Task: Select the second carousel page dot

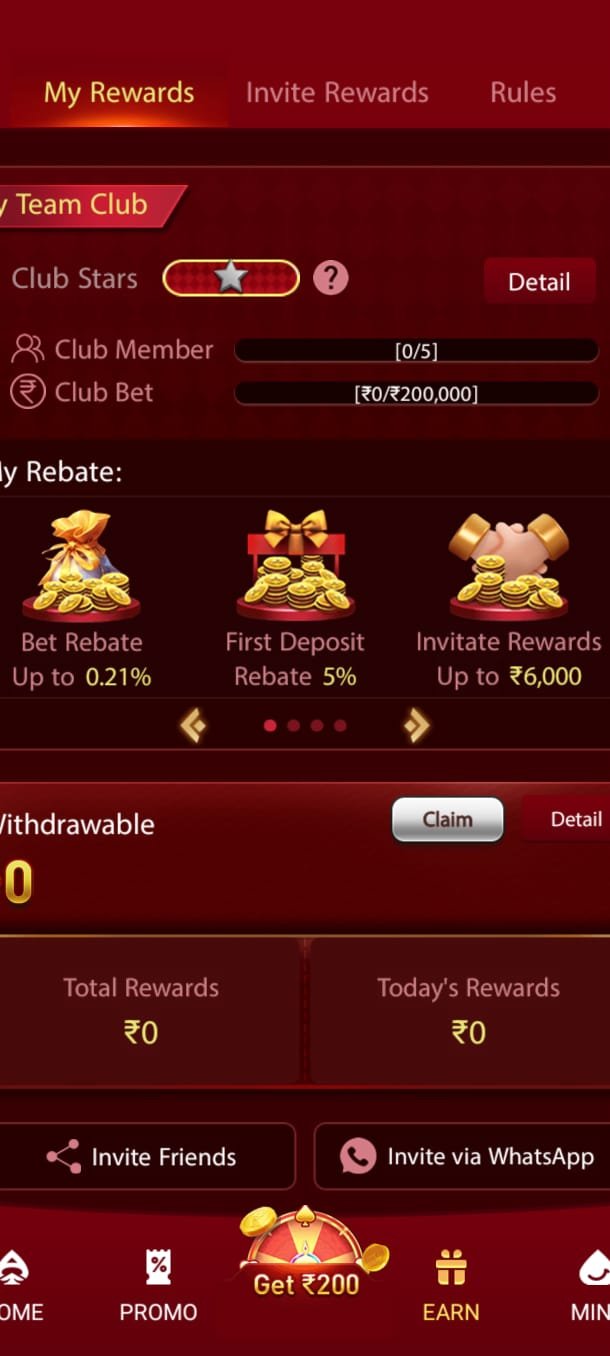Action: click(293, 725)
